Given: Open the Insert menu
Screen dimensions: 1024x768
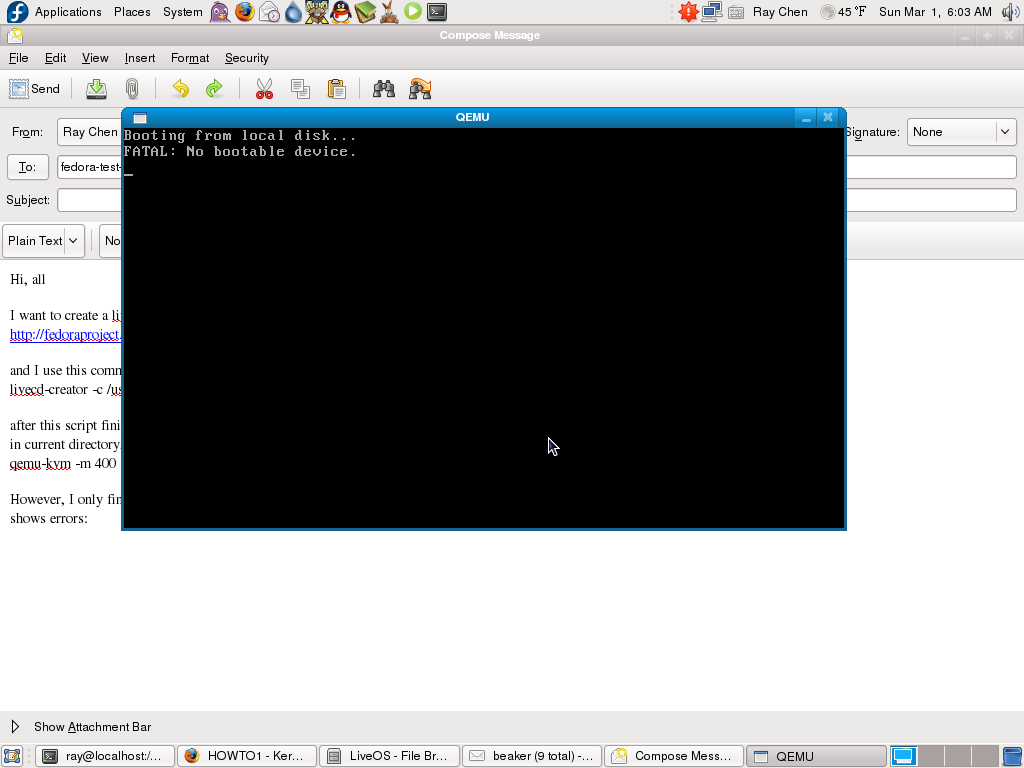Looking at the screenshot, I should [140, 58].
